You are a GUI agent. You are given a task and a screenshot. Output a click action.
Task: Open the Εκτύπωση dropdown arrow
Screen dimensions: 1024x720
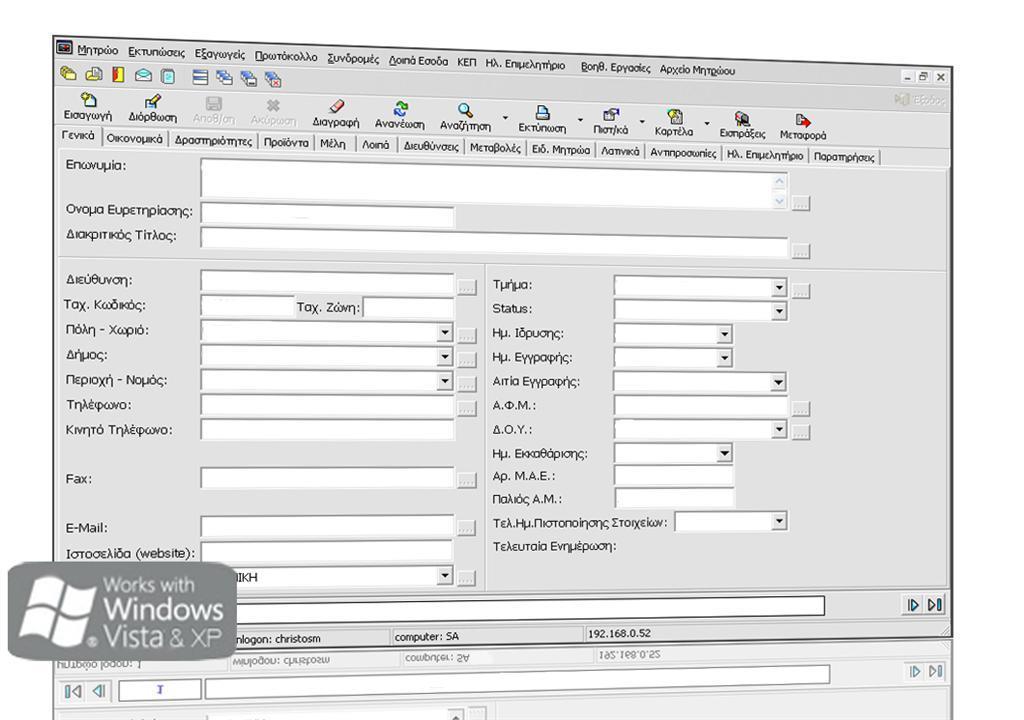tap(580, 120)
